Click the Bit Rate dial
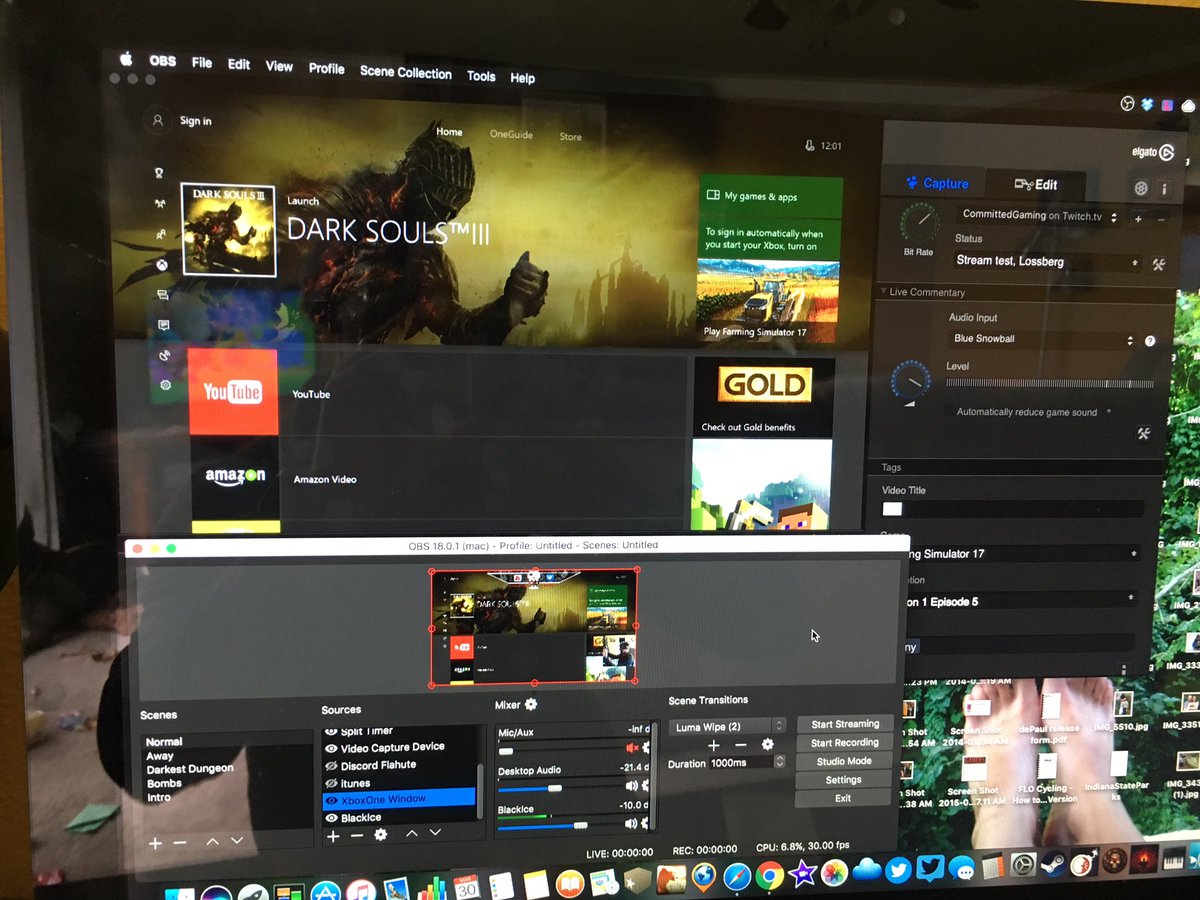Screen dimensions: 1200x900 point(919,222)
